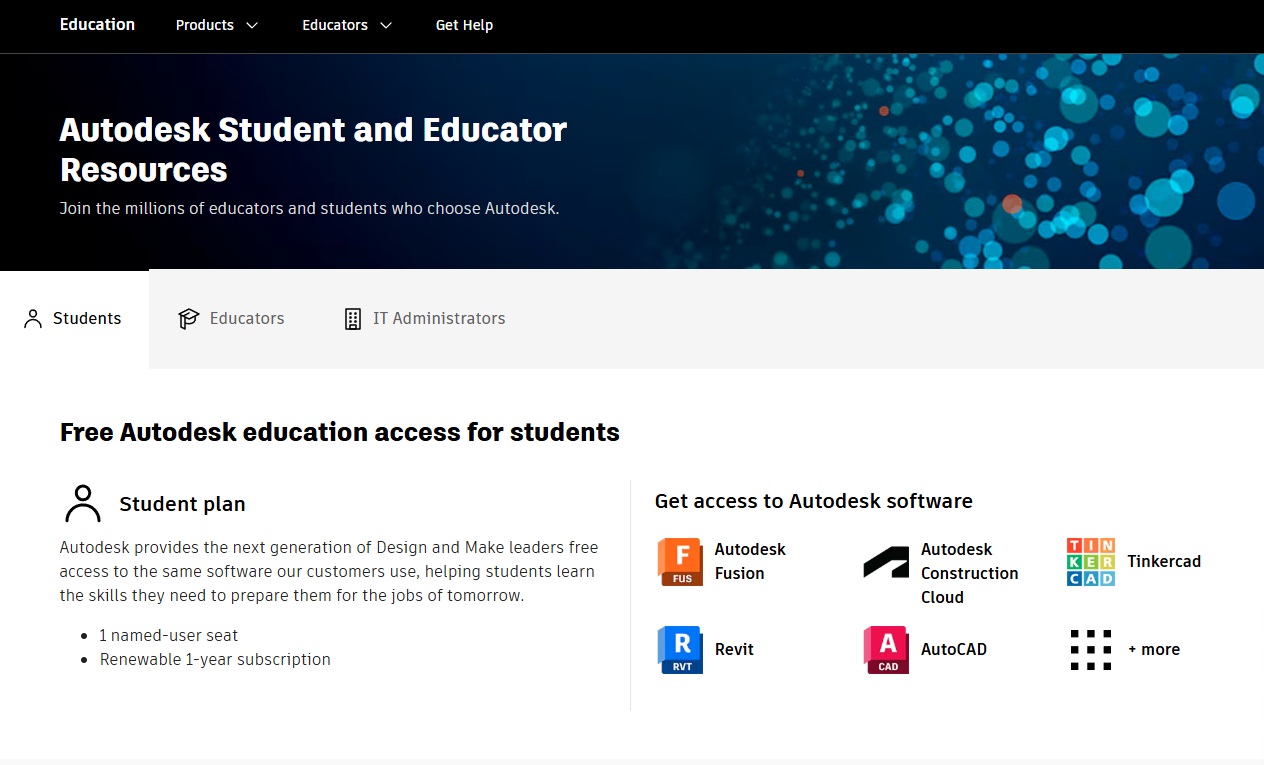Open the Educators menu in top navigation
The image size is (1264, 765).
(x=347, y=25)
